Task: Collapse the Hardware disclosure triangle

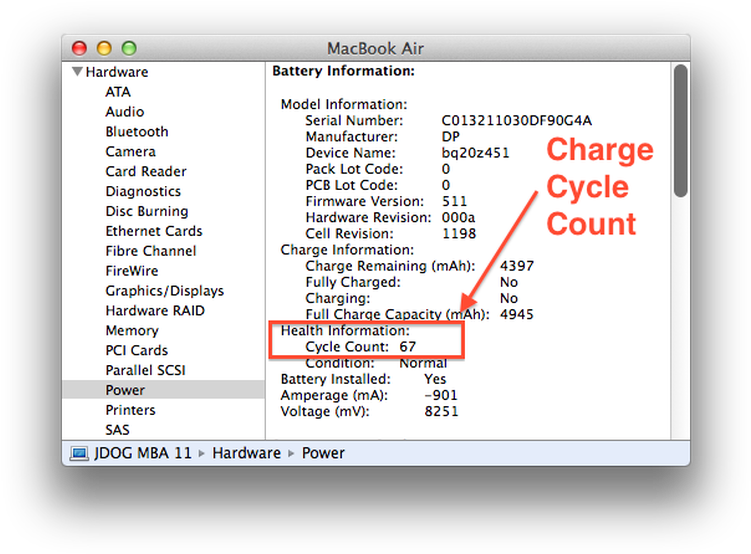Action: point(77,72)
